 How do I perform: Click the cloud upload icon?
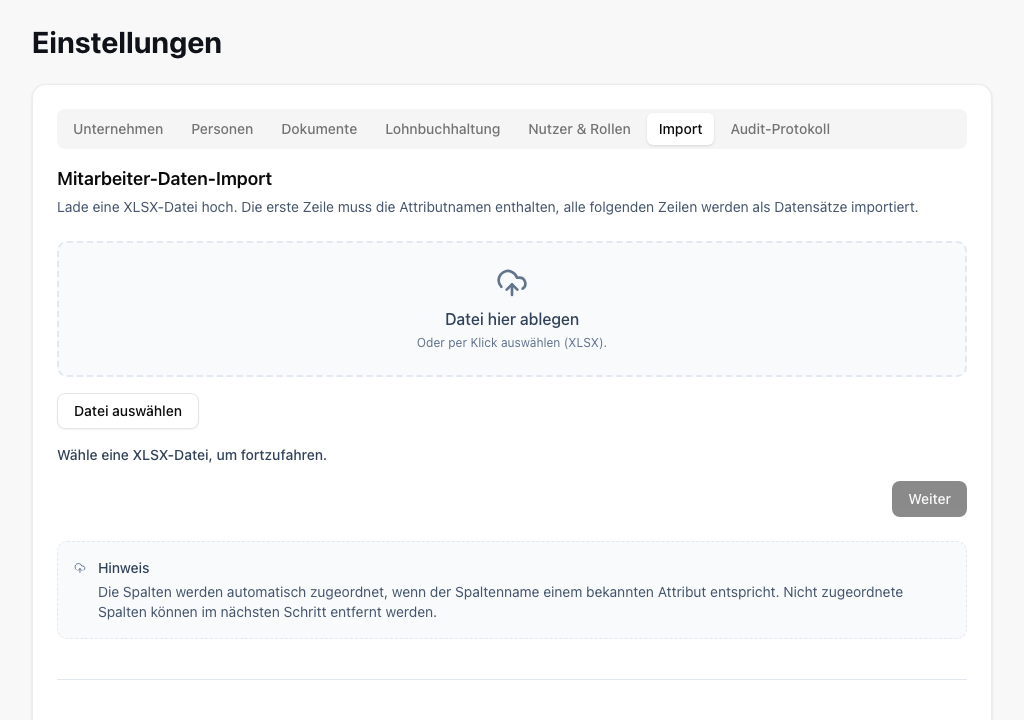(512, 283)
